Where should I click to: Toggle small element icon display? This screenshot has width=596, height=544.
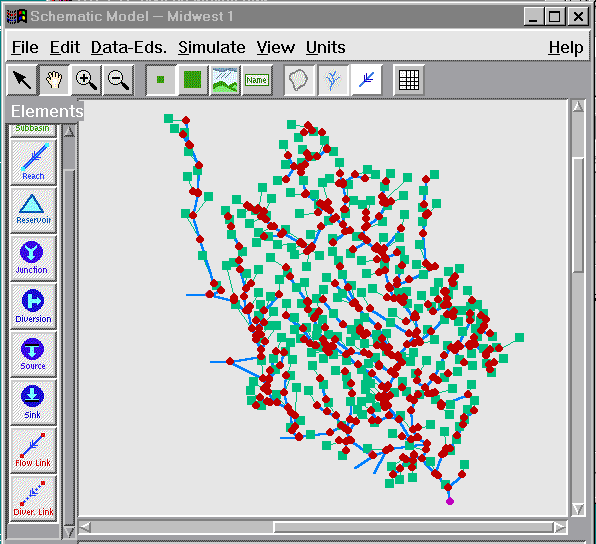pyautogui.click(x=161, y=80)
